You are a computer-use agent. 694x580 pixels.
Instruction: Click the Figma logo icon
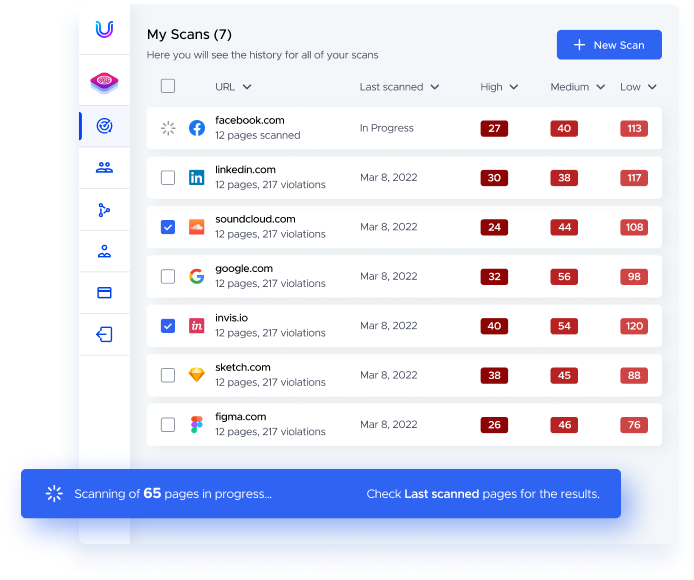pos(197,425)
